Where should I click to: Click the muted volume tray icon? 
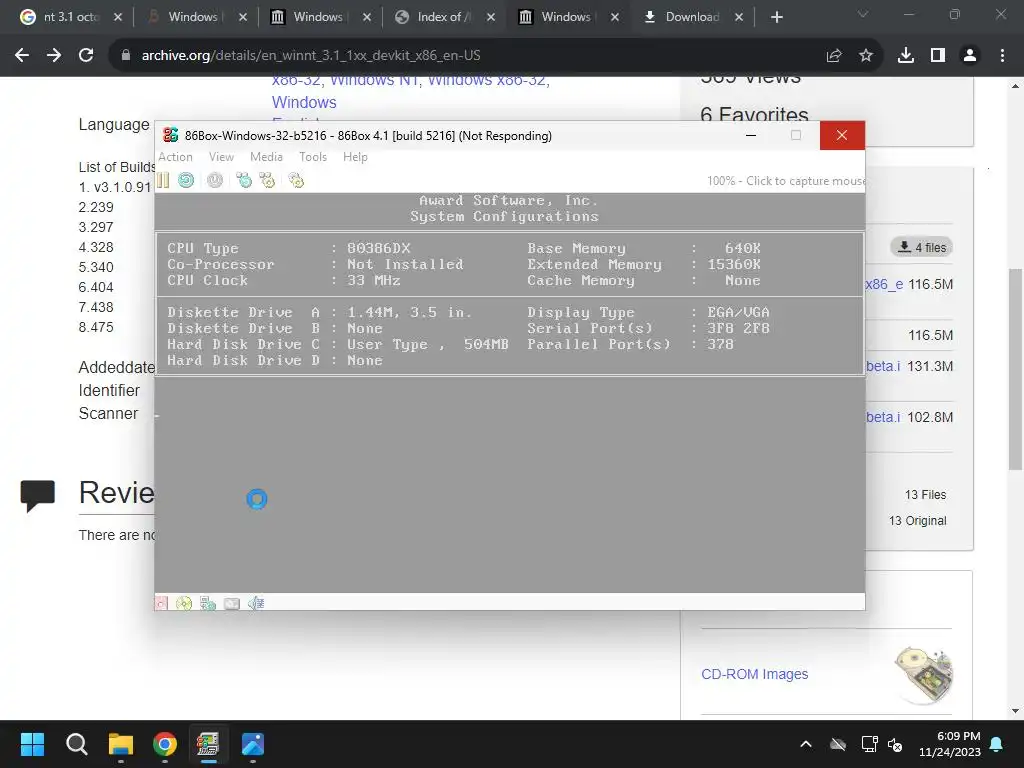(x=895, y=744)
